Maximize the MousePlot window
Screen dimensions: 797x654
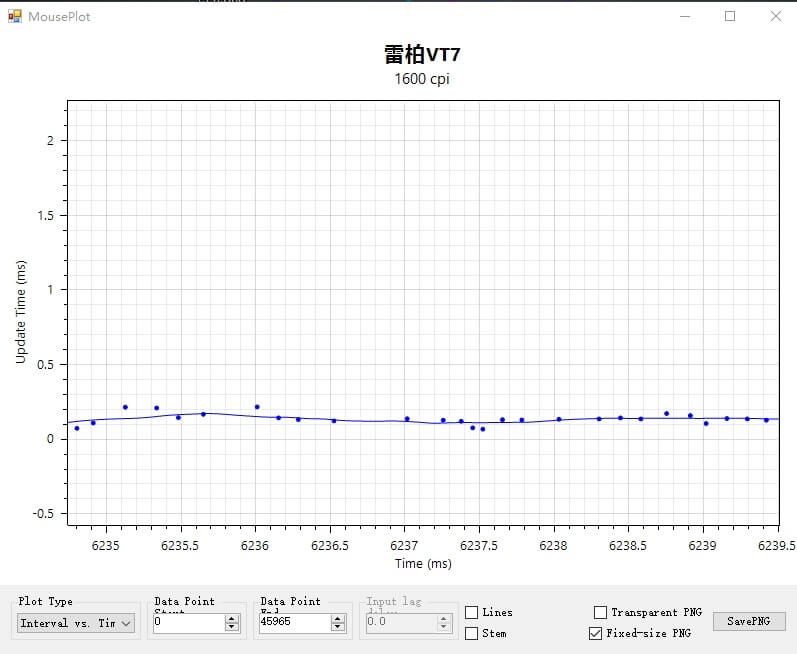pos(730,16)
